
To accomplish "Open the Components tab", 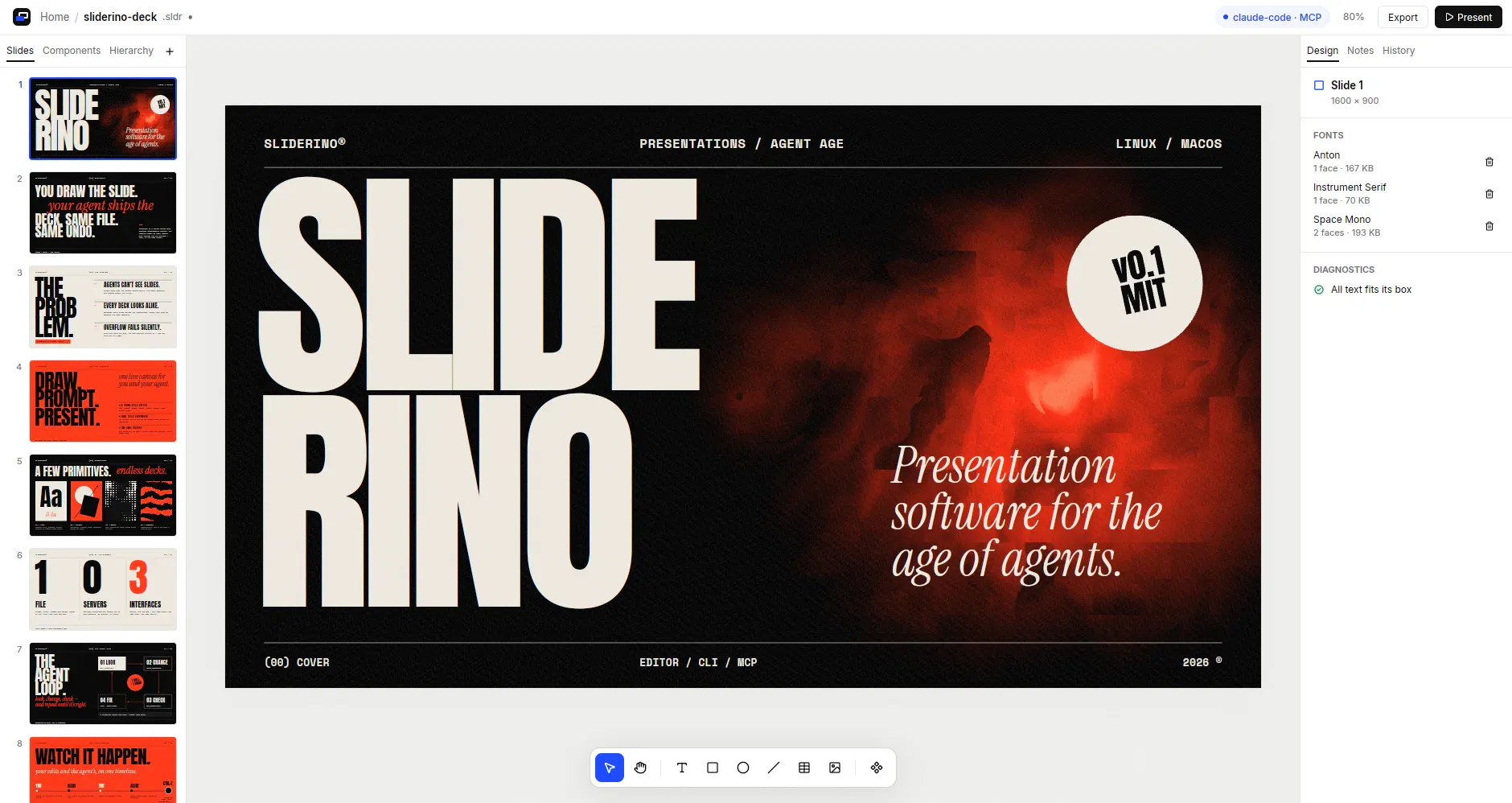I will (x=72, y=51).
